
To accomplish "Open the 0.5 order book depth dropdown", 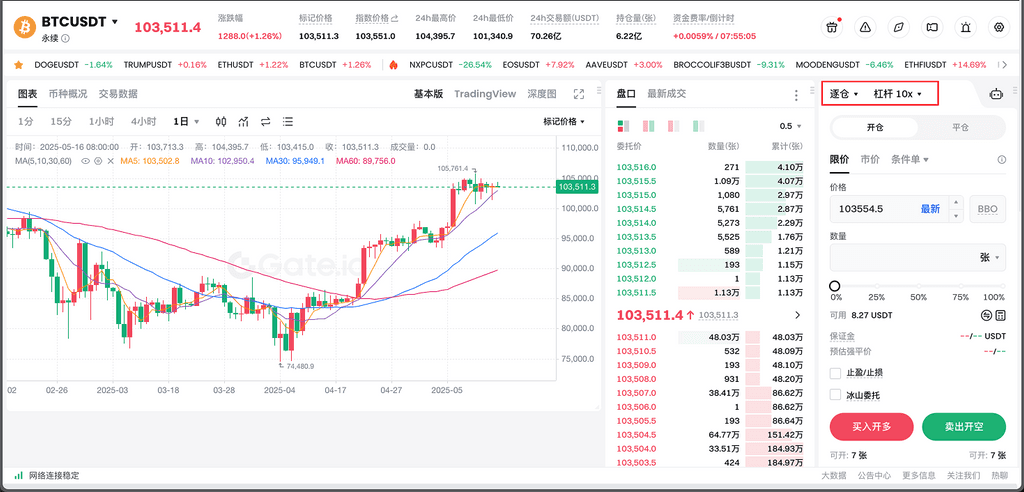I will point(791,126).
